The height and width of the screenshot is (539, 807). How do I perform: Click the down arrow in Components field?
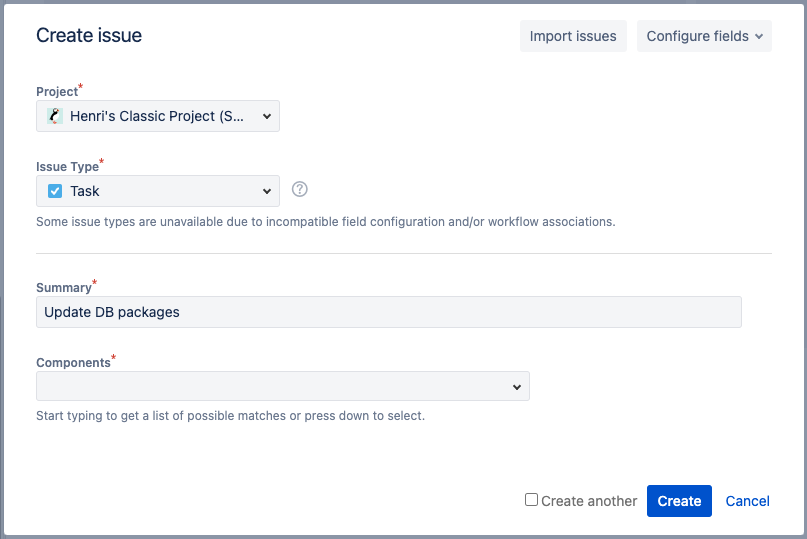pyautogui.click(x=517, y=387)
